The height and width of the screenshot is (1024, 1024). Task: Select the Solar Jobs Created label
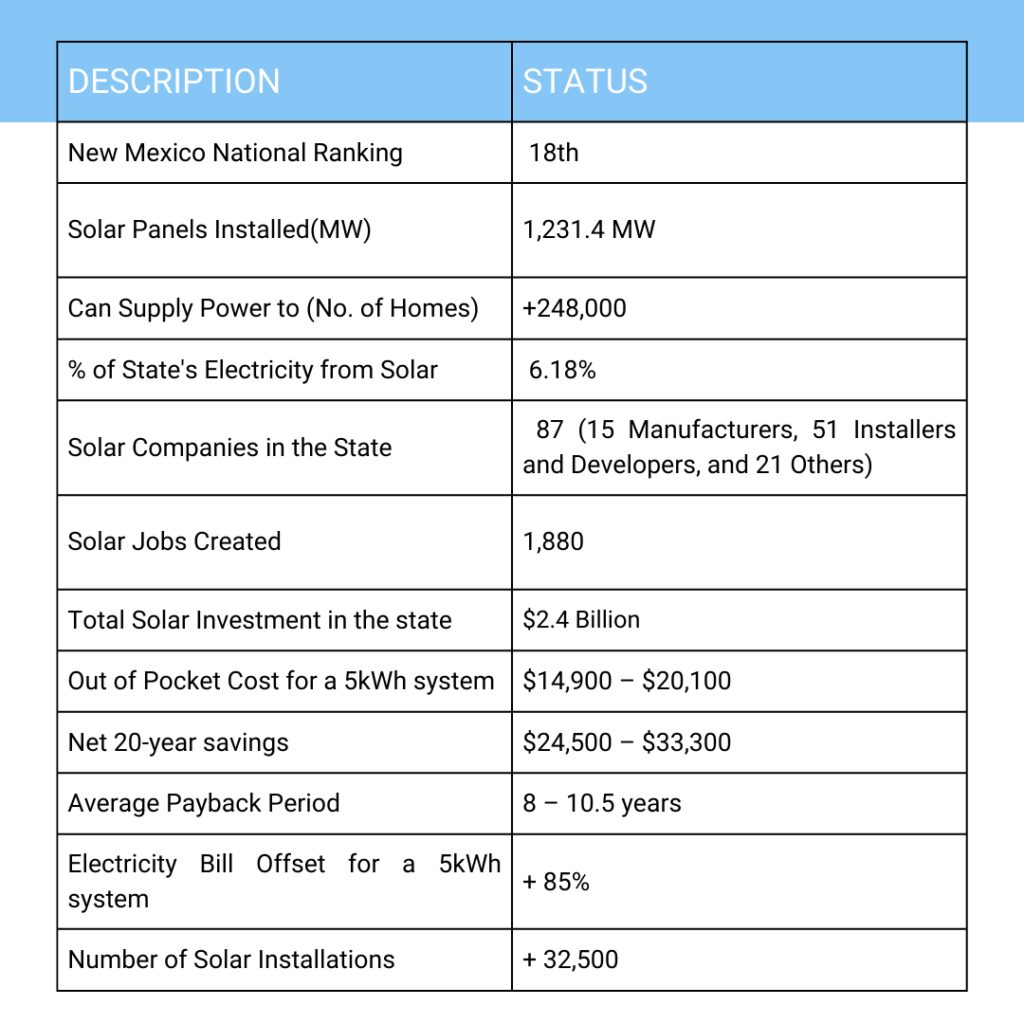174,542
